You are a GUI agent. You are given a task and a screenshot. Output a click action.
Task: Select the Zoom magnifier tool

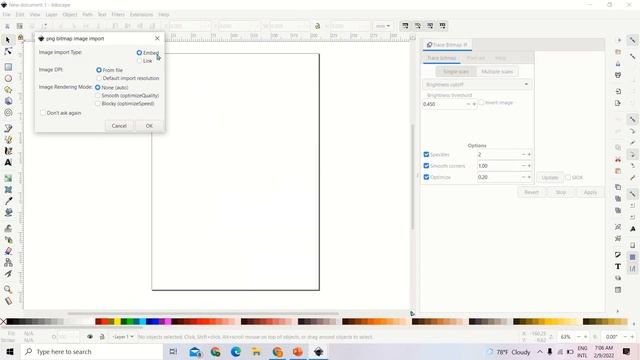8,289
